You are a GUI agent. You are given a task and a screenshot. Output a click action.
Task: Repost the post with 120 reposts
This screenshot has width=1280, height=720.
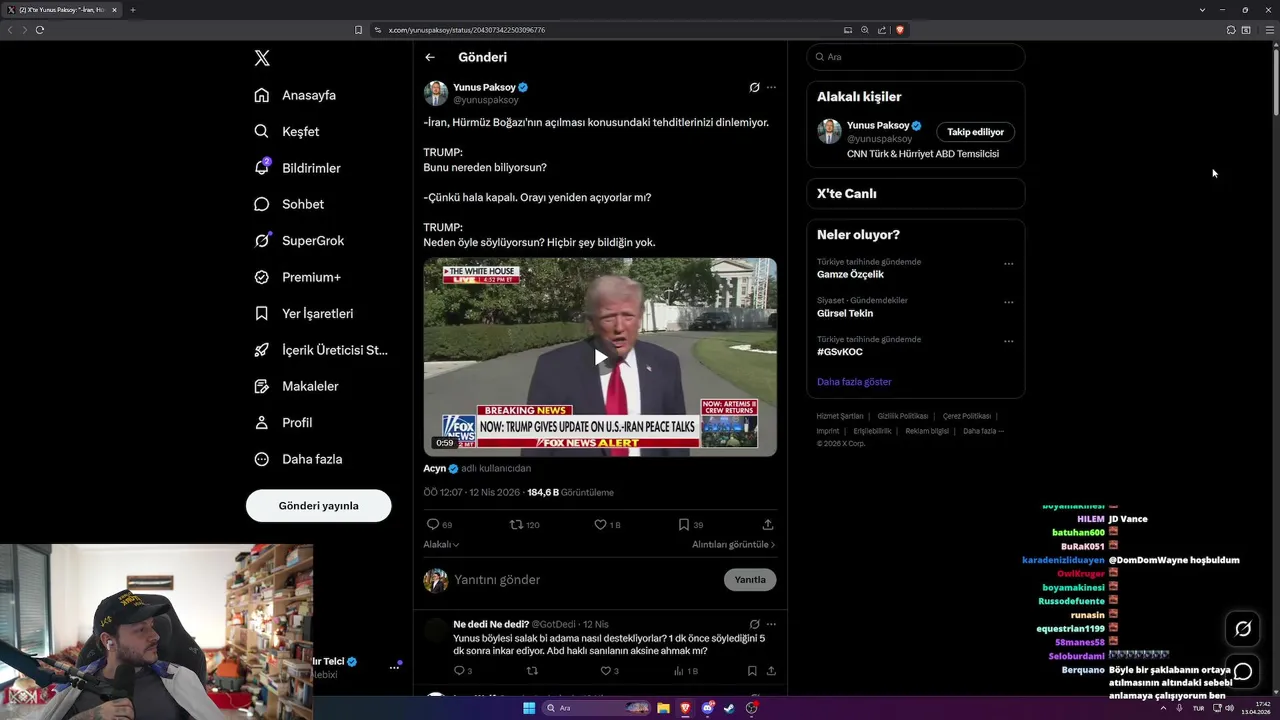click(525, 524)
